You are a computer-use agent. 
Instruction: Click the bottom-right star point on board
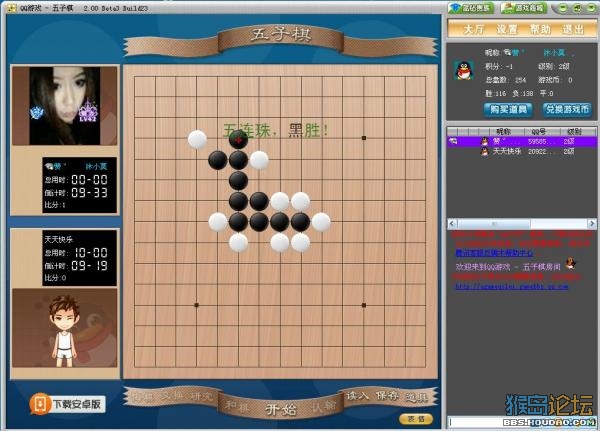(364, 305)
